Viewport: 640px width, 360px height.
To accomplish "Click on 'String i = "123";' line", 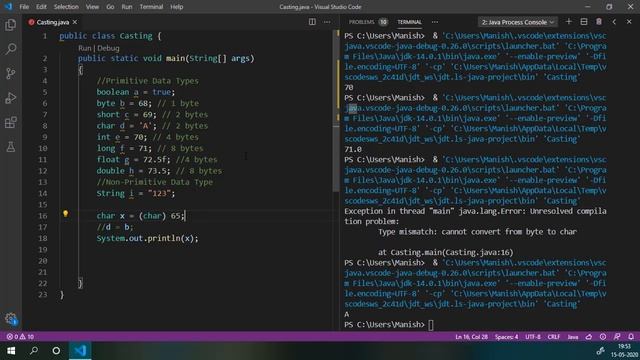I will coord(136,193).
